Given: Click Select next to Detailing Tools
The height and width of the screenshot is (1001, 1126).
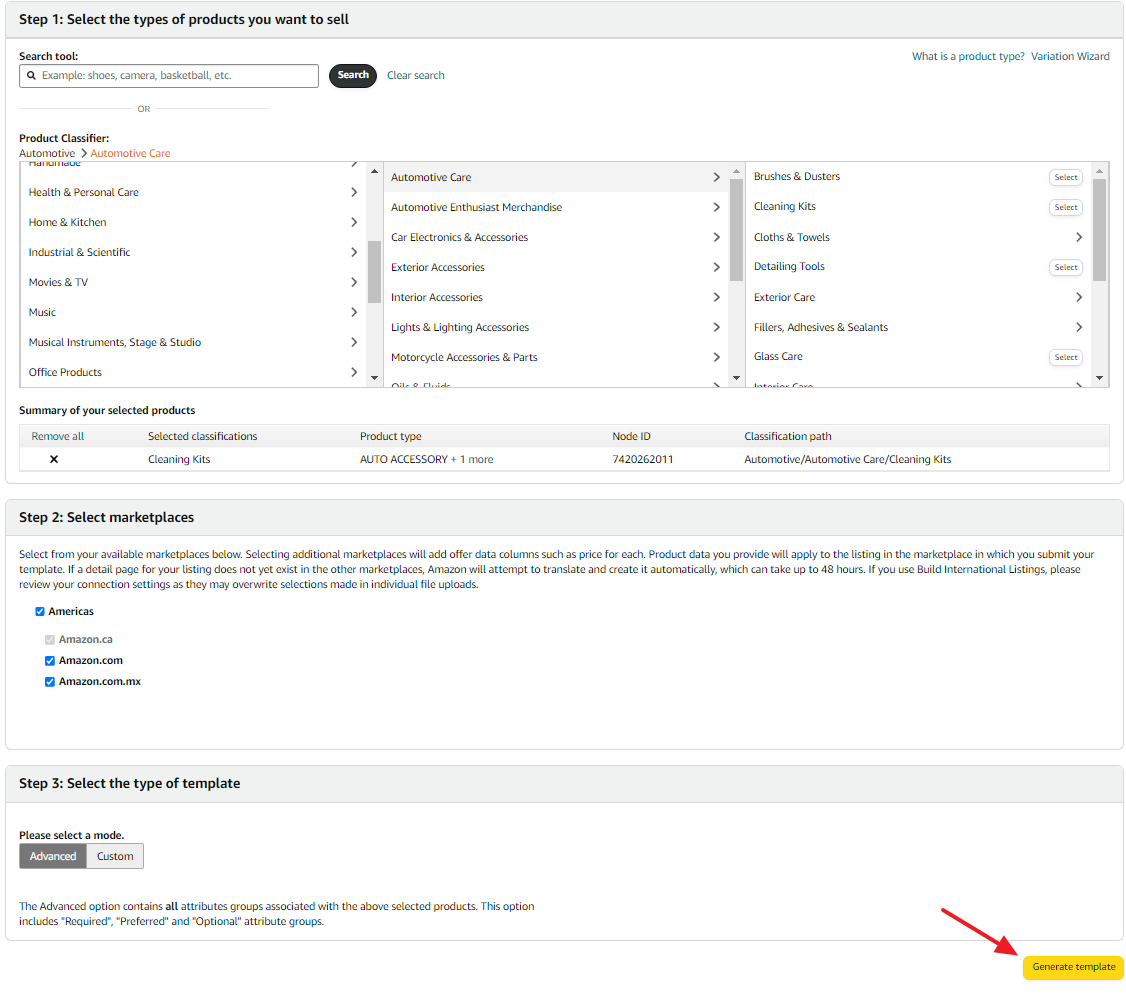Looking at the screenshot, I should click(1065, 267).
